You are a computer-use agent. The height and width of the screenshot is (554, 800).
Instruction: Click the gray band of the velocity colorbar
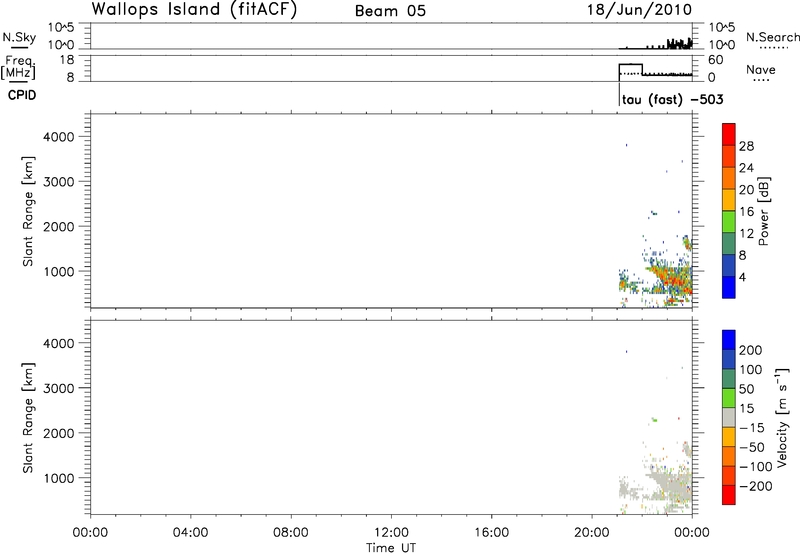[x=729, y=417]
